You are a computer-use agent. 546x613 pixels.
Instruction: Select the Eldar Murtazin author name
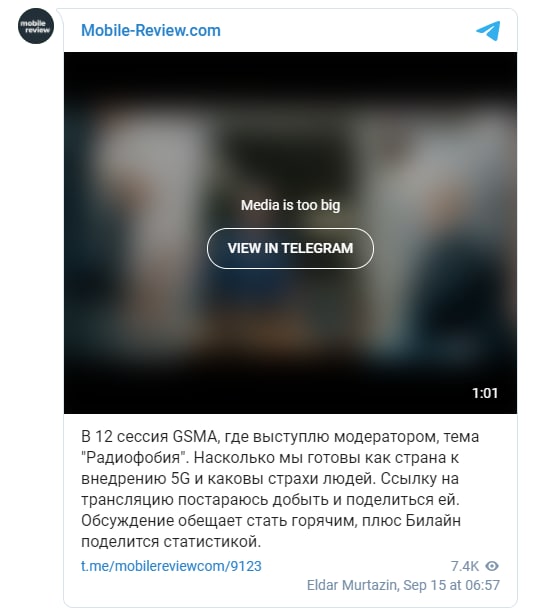point(352,585)
